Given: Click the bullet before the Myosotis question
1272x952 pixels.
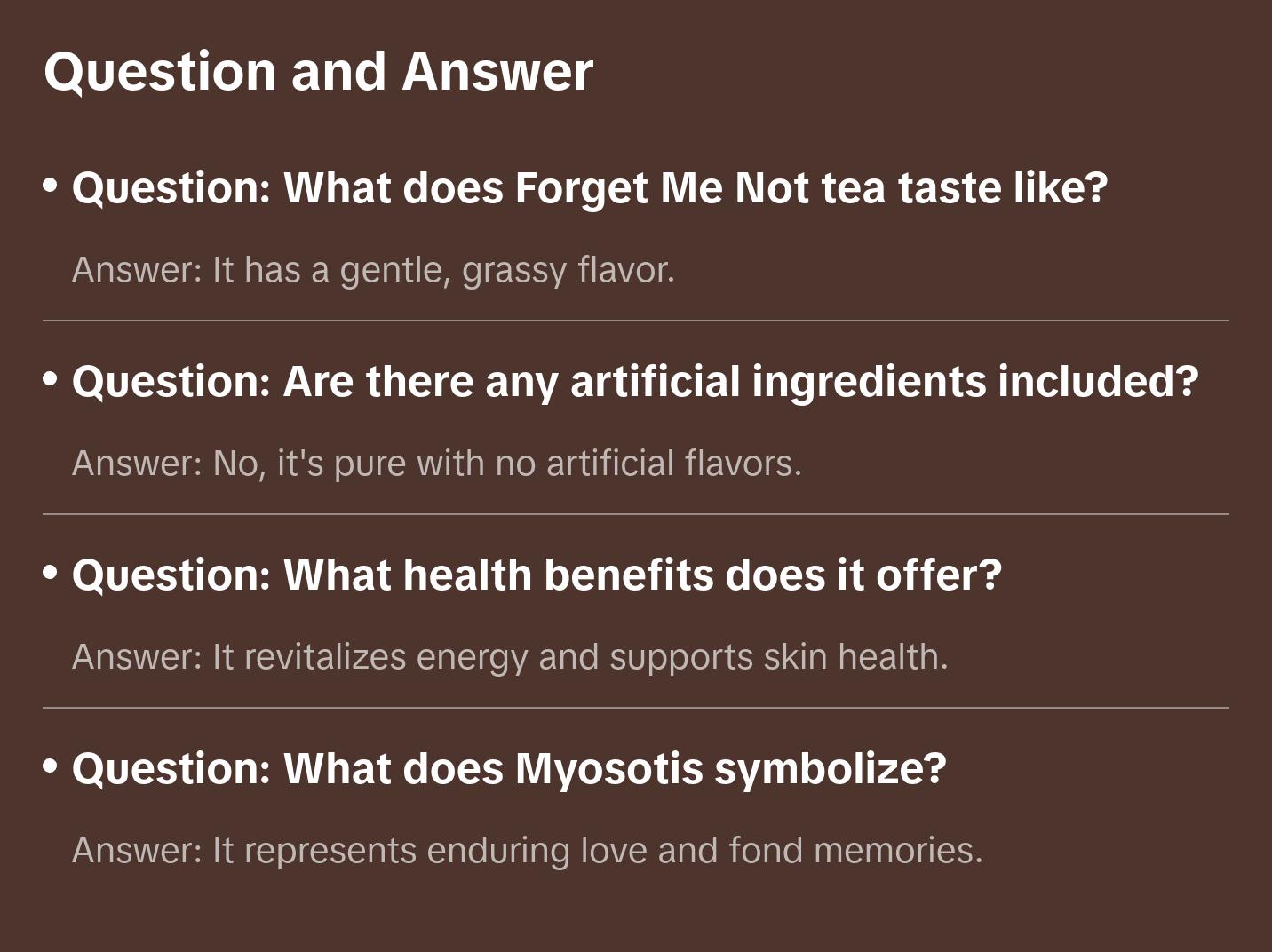Looking at the screenshot, I should point(51,766).
